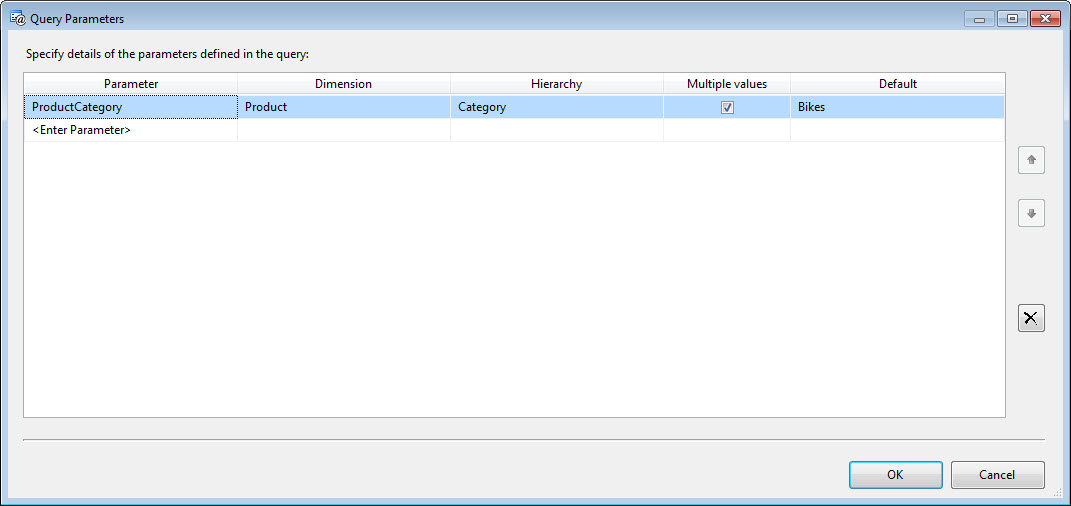Open the Hierarchy cell showing Category
1071x506 pixels.
pyautogui.click(x=556, y=107)
